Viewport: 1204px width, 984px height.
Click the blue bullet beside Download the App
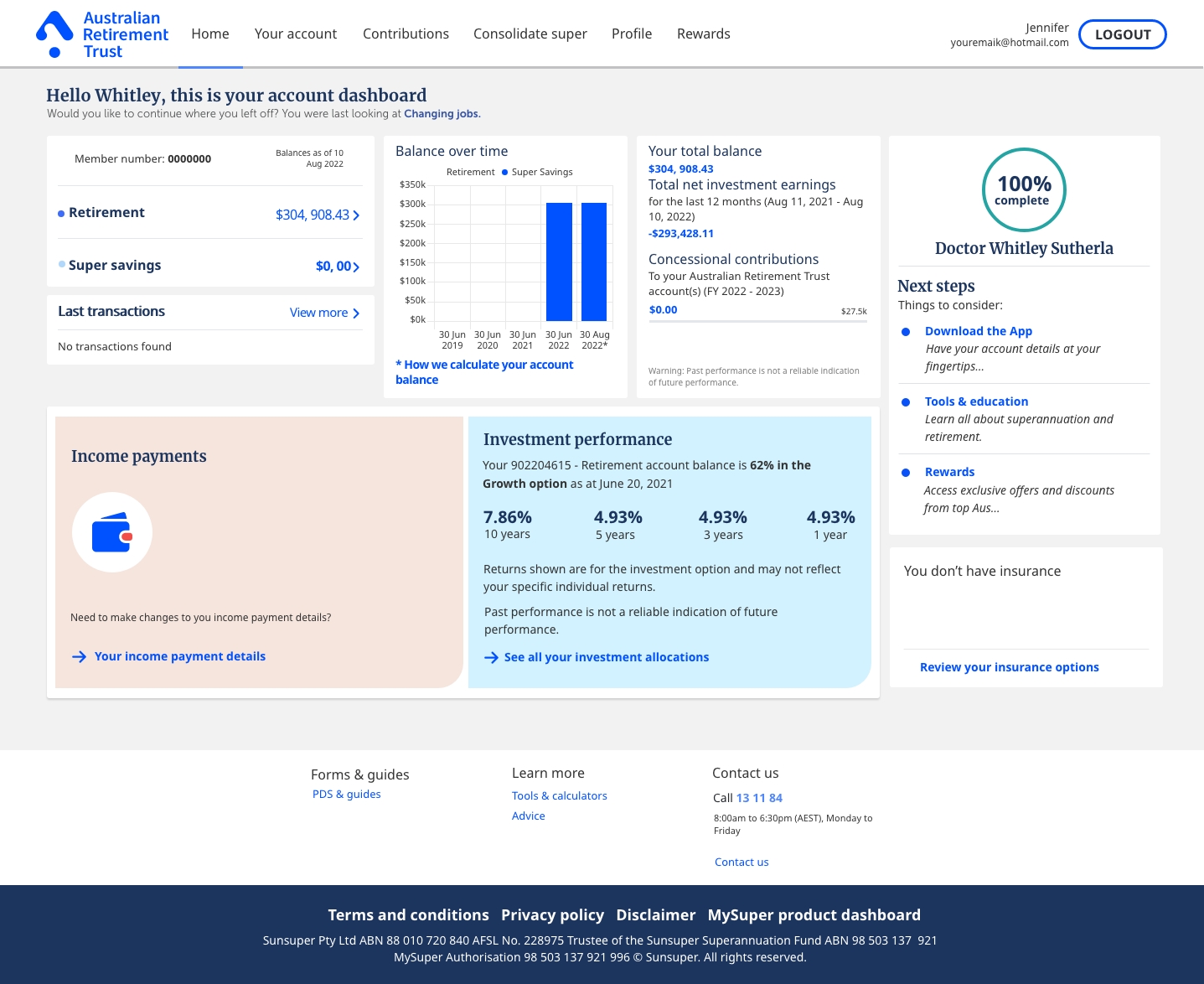tap(906, 332)
